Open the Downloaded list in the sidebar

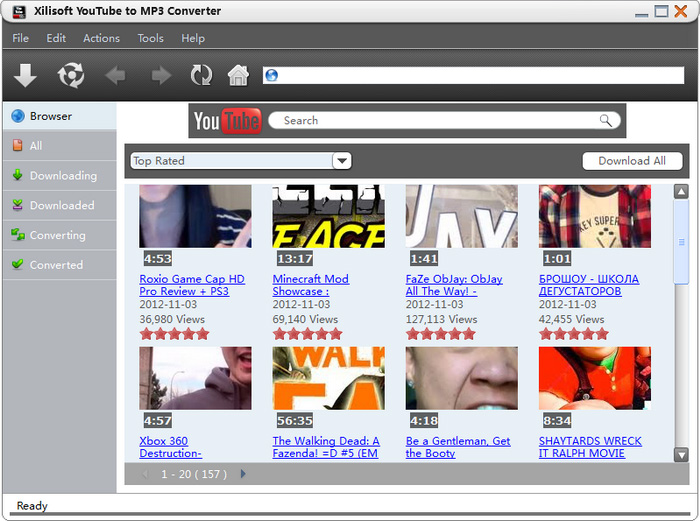59,205
